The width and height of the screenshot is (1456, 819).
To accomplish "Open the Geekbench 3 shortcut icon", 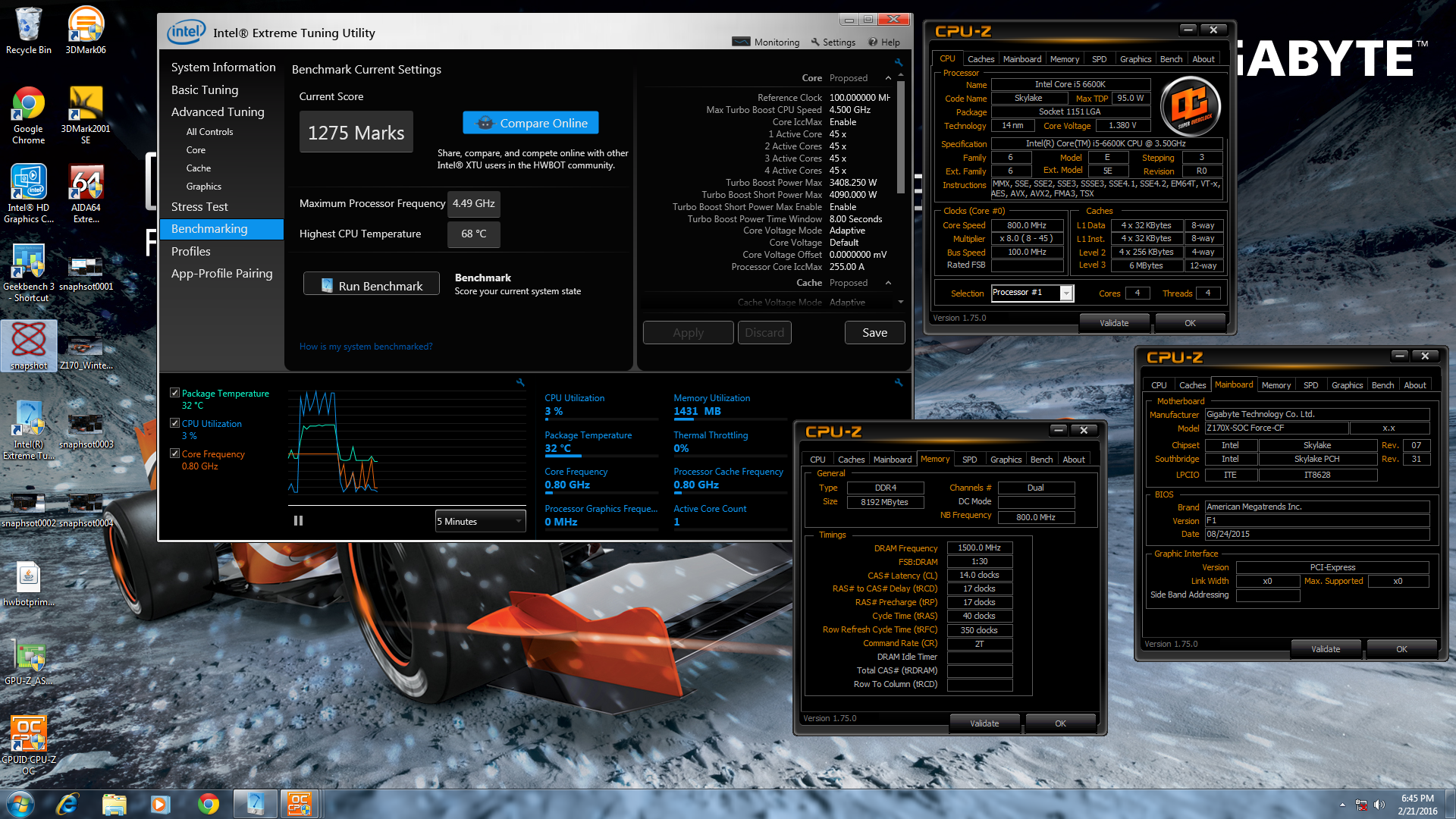I will click(29, 273).
